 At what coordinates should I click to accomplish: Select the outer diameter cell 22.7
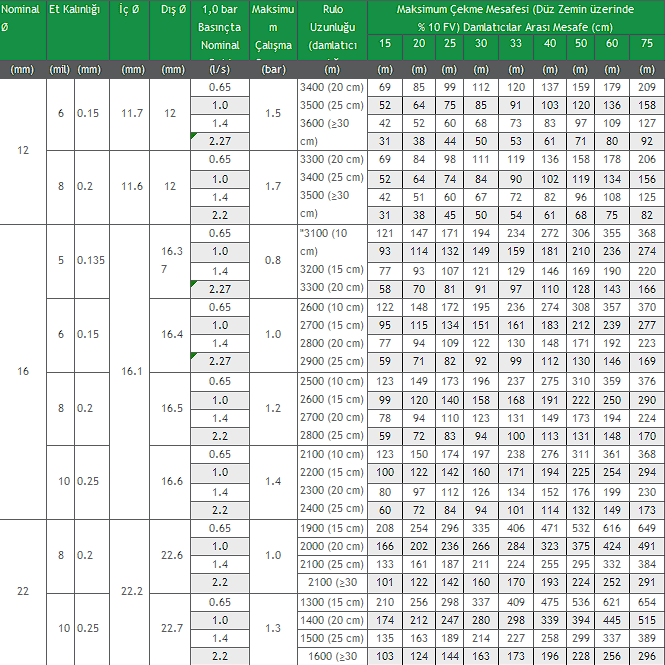pos(173,628)
